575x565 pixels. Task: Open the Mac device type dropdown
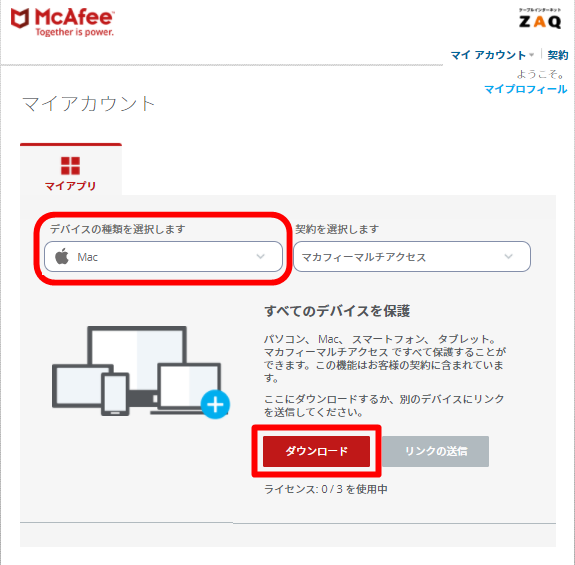(163, 256)
